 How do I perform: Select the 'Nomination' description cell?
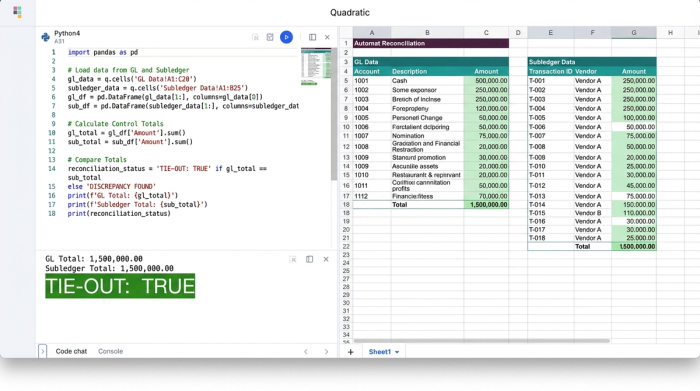(x=427, y=136)
